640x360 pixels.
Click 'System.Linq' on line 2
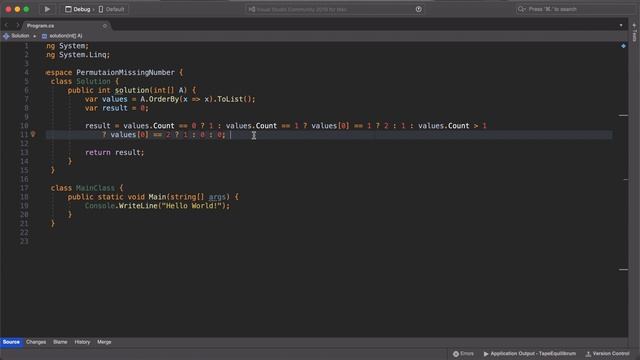(x=82, y=55)
